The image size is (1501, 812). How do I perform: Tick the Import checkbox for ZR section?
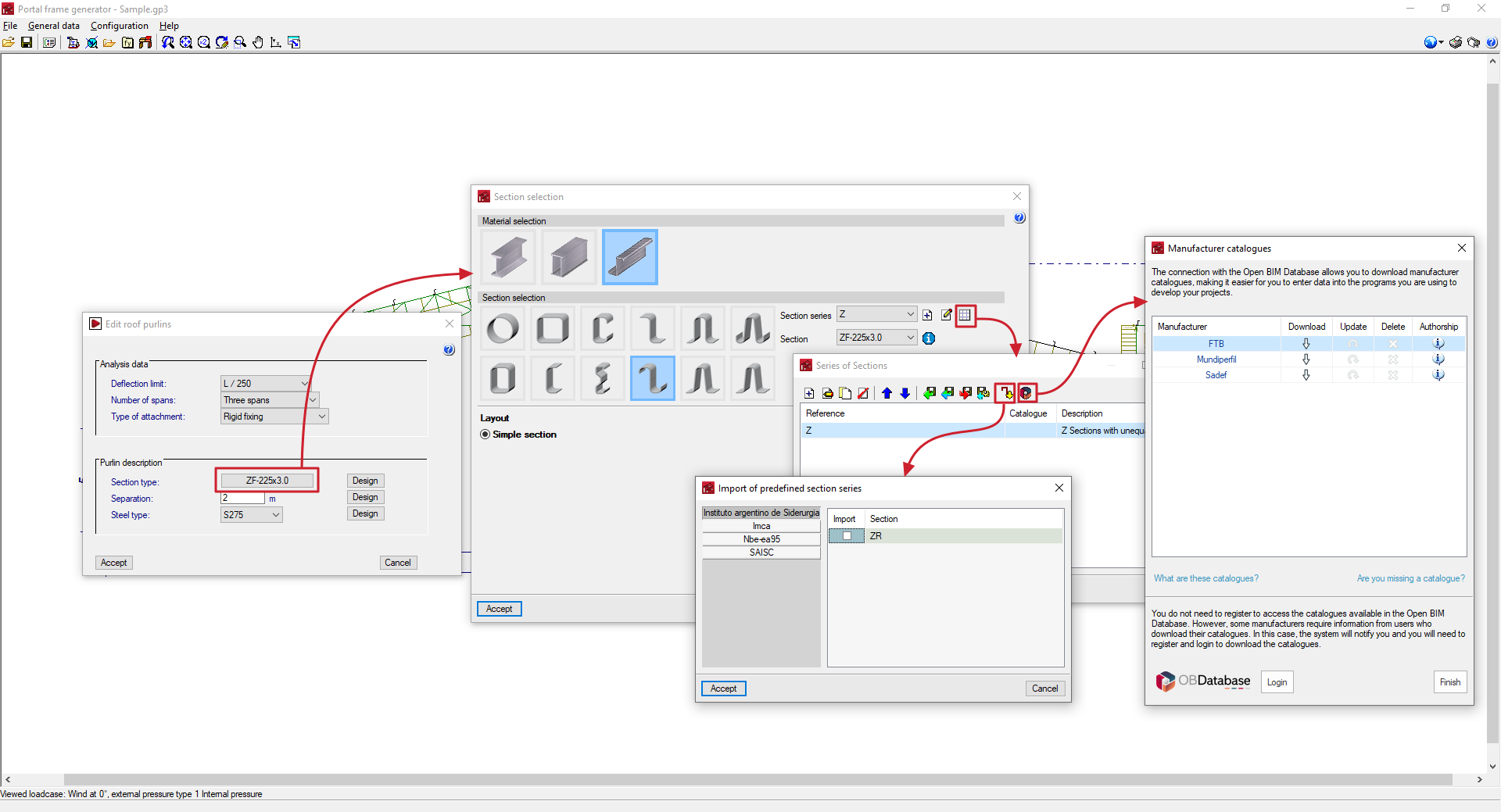(847, 536)
